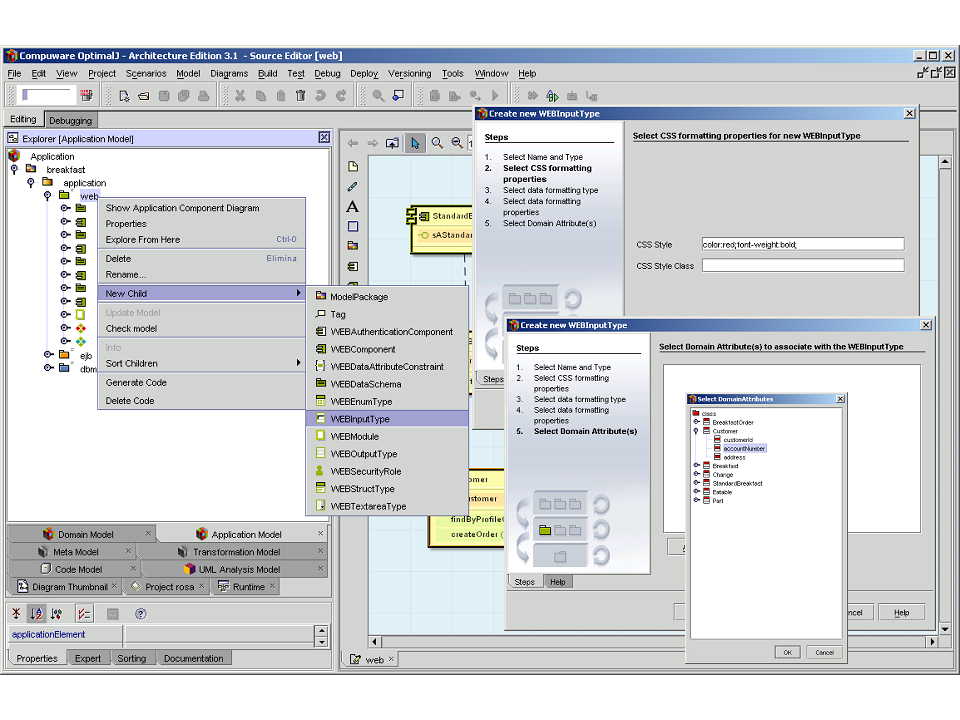The height and width of the screenshot is (720, 960).
Task: Click Cancel in Select DomainAttributes dialog
Action: 824,653
